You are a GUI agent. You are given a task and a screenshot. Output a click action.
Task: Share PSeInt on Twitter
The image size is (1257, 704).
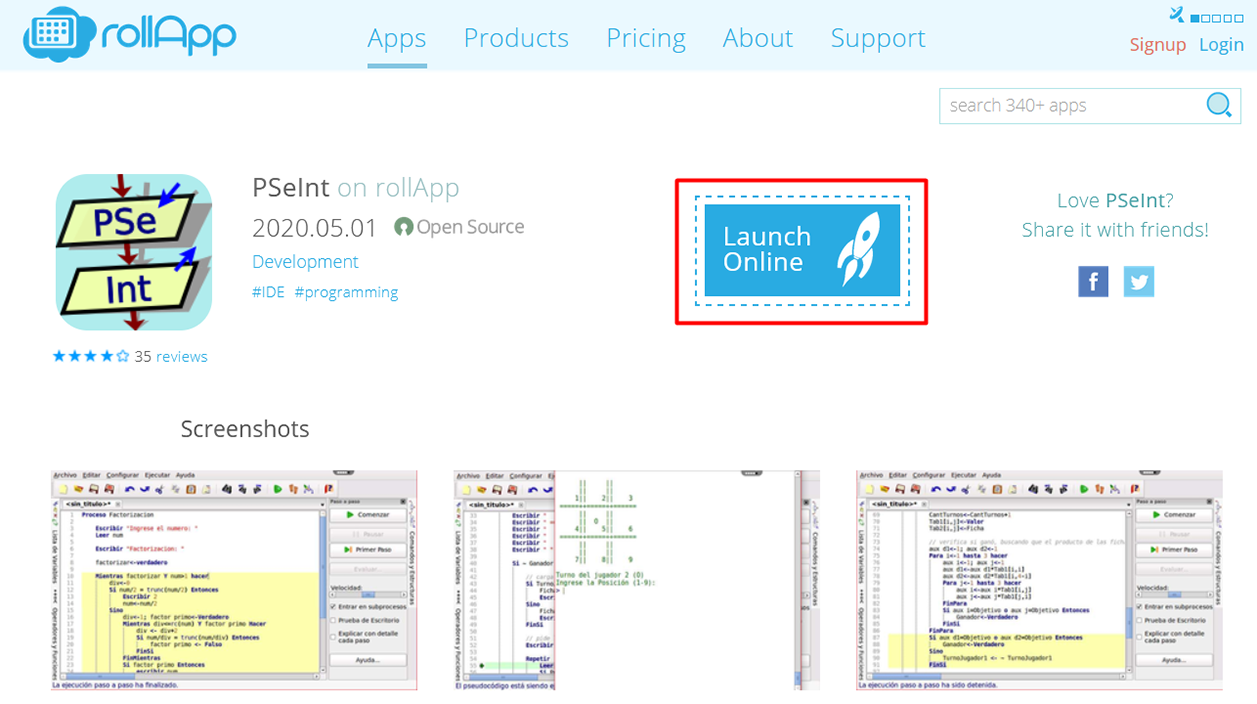(x=1138, y=282)
